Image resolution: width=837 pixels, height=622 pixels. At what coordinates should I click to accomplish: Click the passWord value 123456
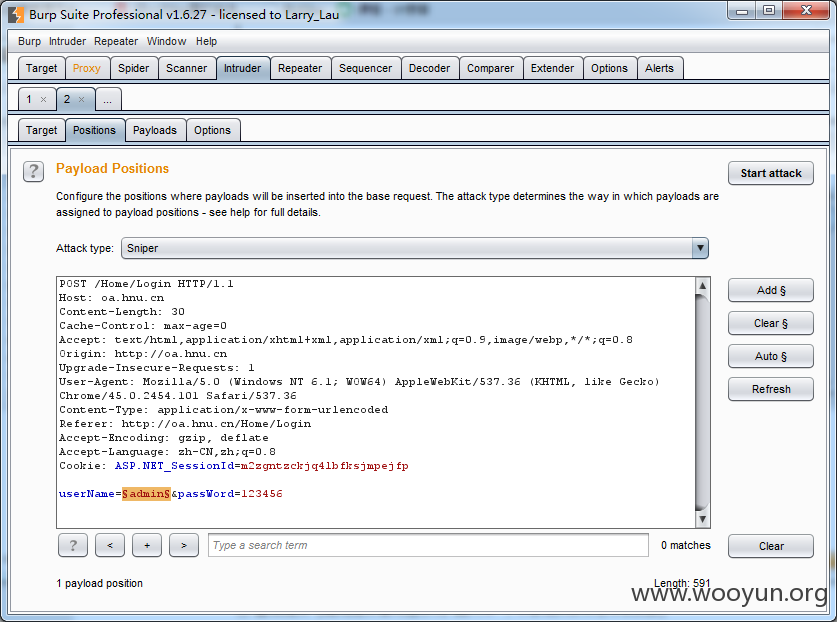click(262, 494)
